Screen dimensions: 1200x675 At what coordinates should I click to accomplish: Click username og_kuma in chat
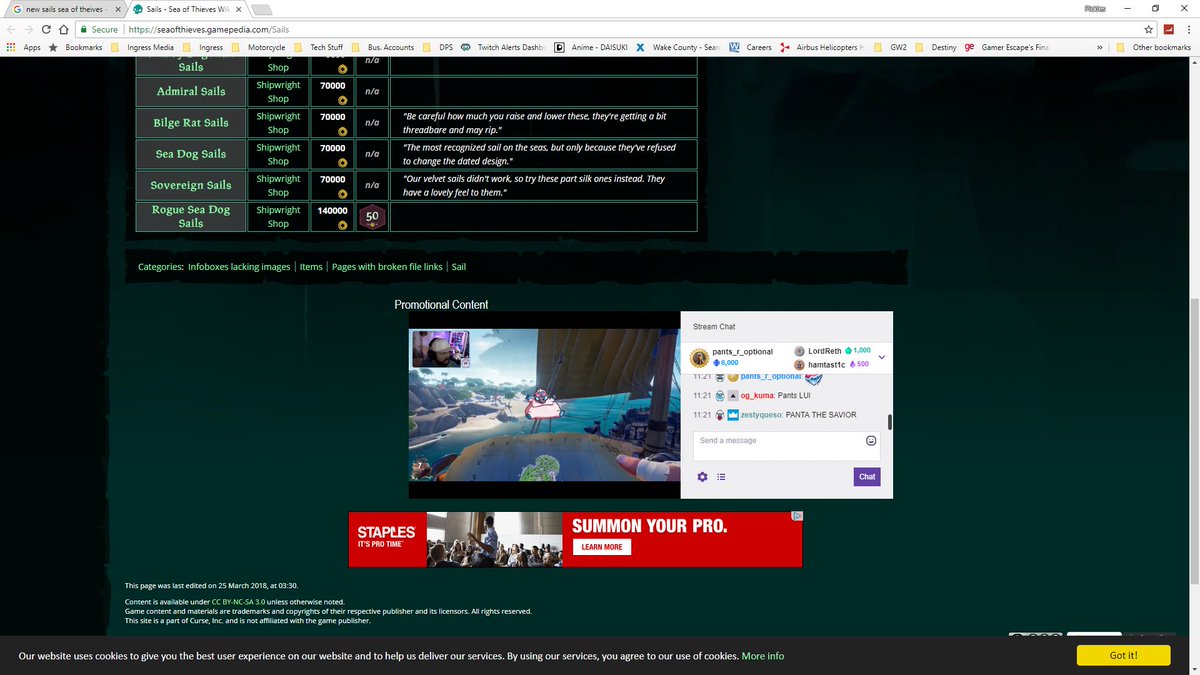(x=757, y=396)
